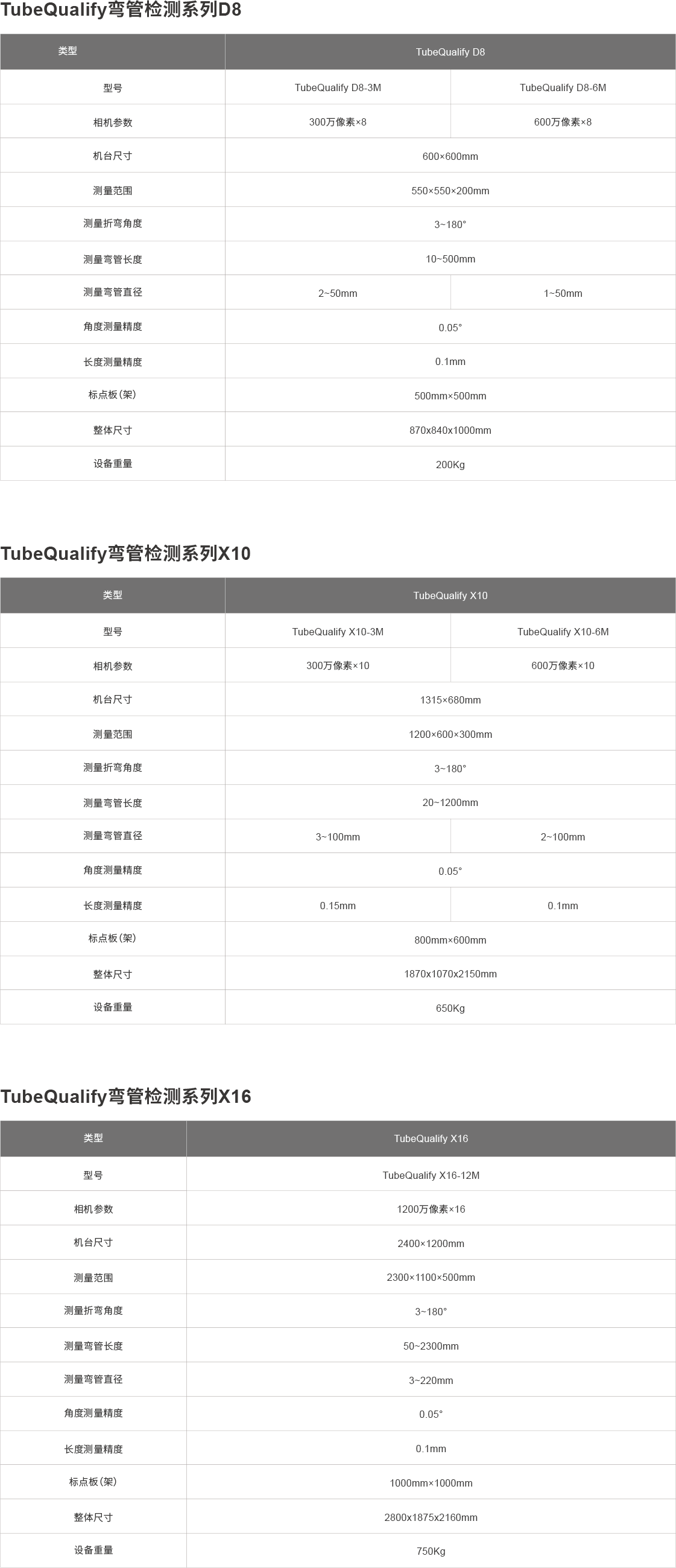676x1568 pixels.
Task: Click the 3~220mm diameter value
Action: click(431, 1381)
